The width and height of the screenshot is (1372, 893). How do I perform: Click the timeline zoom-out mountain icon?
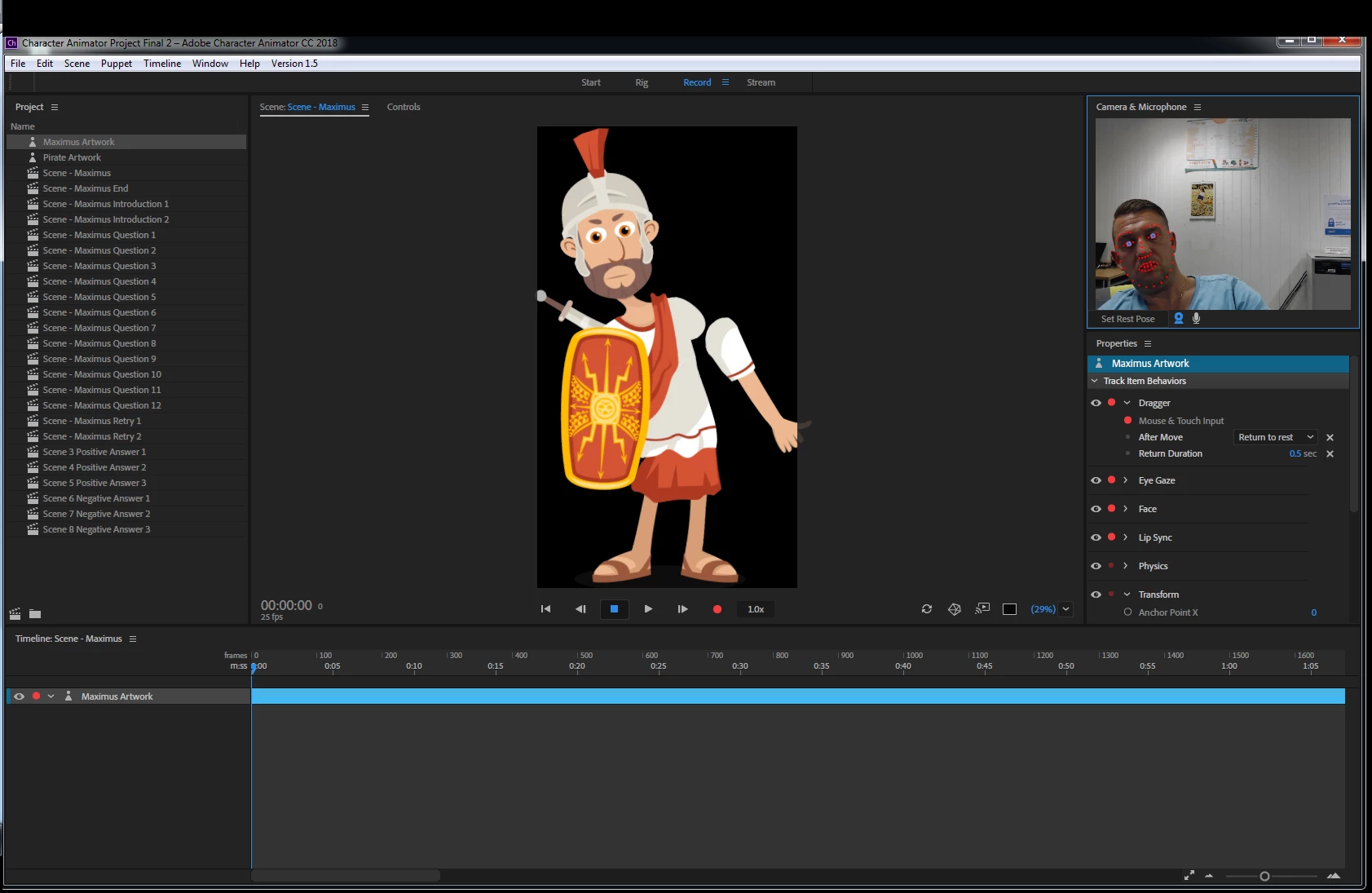(1209, 876)
